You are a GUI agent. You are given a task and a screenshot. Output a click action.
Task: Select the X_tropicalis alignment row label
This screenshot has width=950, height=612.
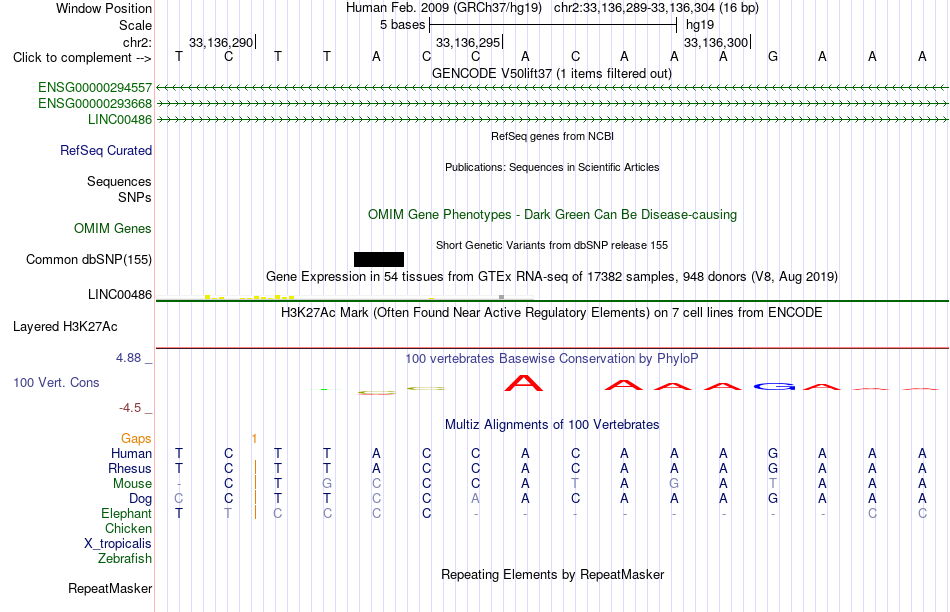coord(118,544)
